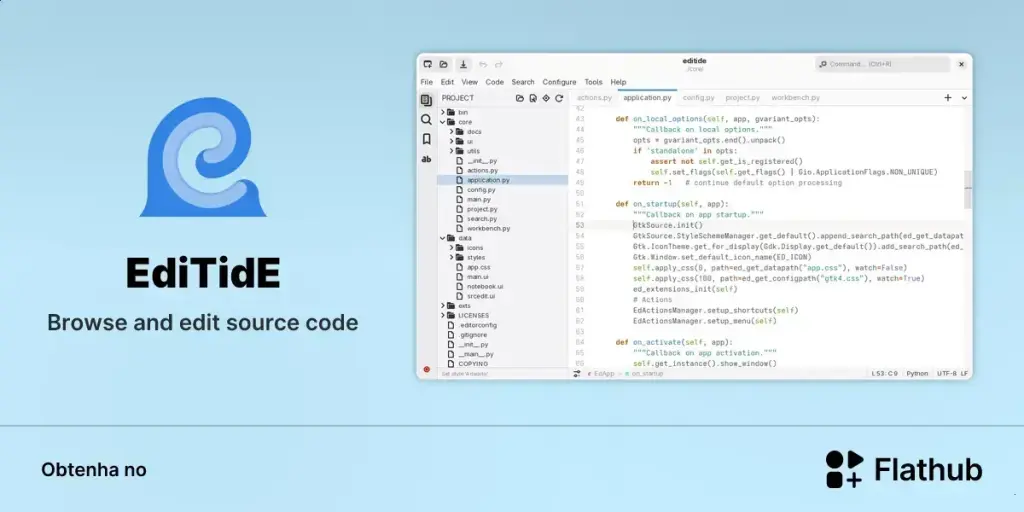Click the EdiTidE wave app logo
Screen dimensions: 1024x512
202,157
